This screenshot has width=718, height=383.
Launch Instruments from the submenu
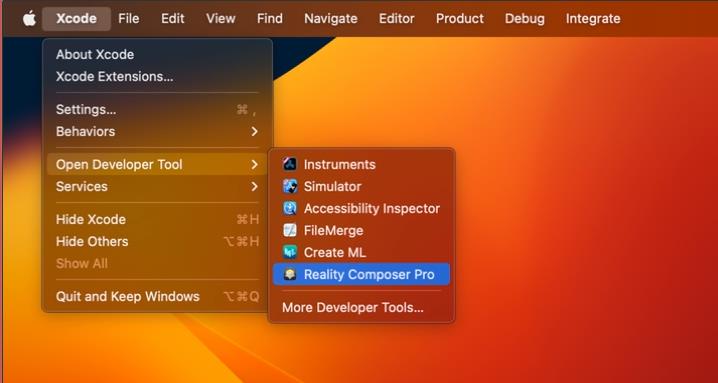point(361,164)
